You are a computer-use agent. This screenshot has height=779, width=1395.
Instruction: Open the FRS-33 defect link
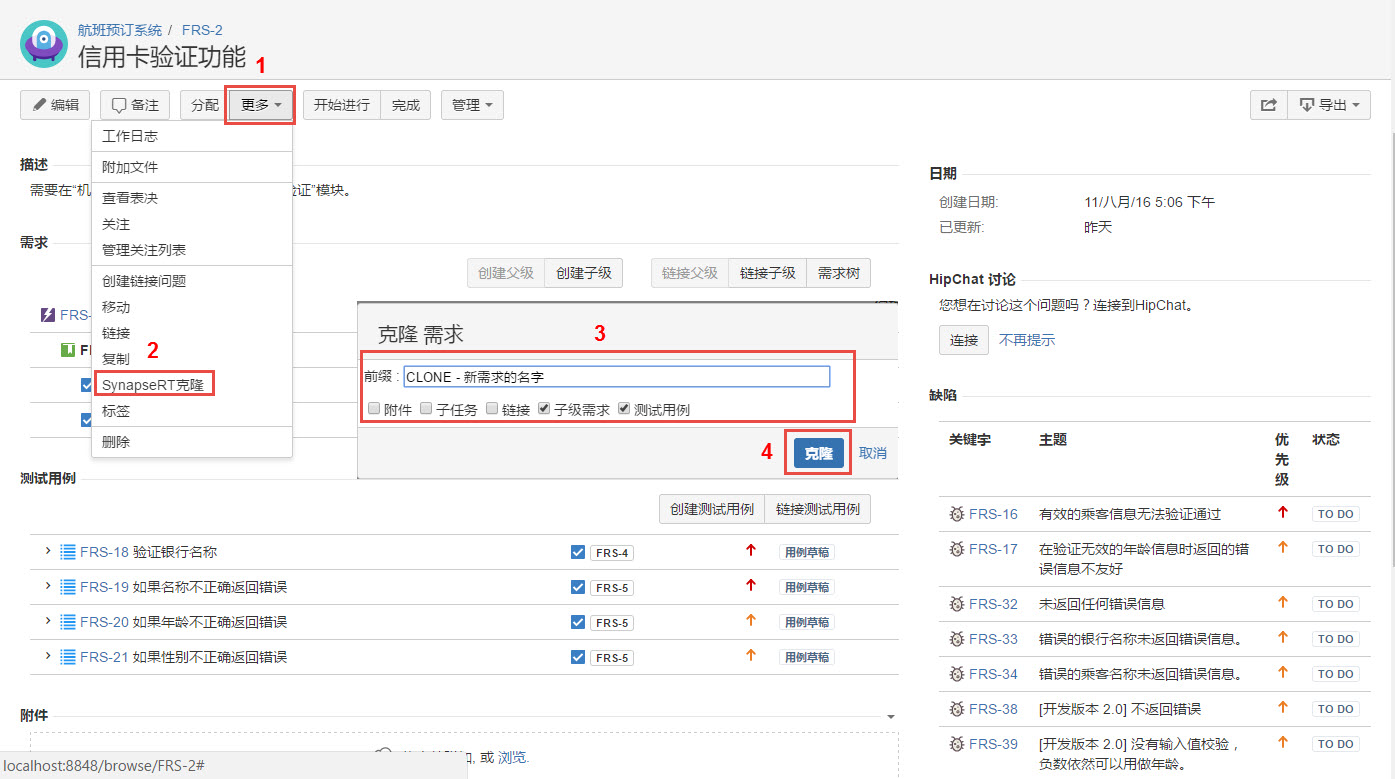[x=993, y=639]
